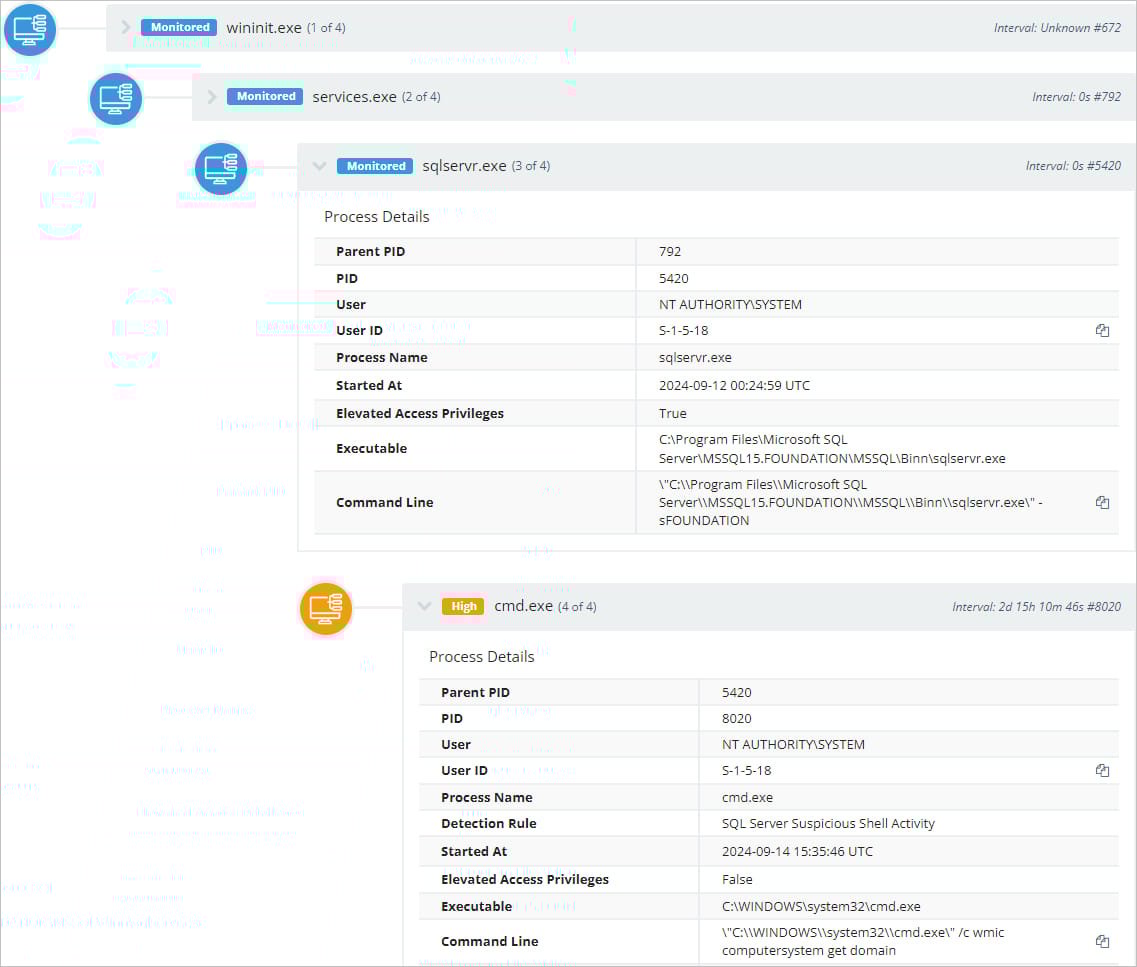The image size is (1137, 967).
Task: Click the cmd.exe Process Details heading
Action: pos(481,657)
